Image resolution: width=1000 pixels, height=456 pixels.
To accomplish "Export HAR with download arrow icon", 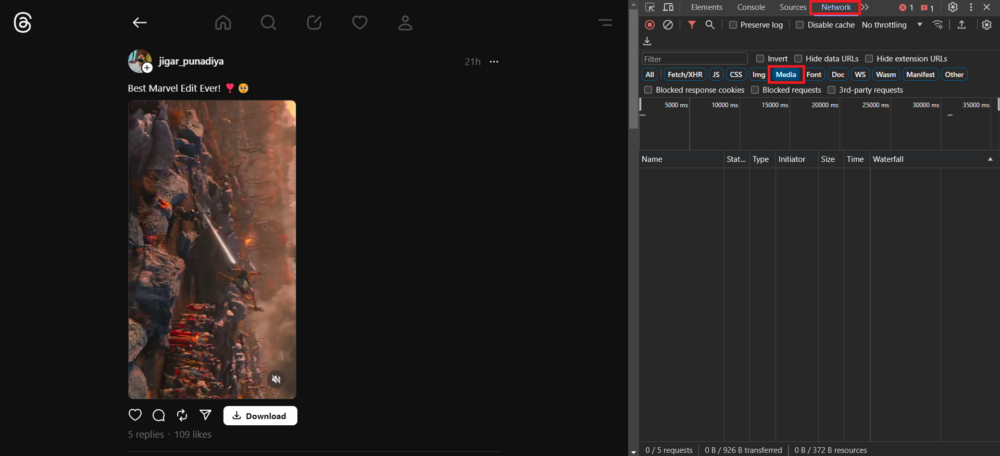I will 647,41.
